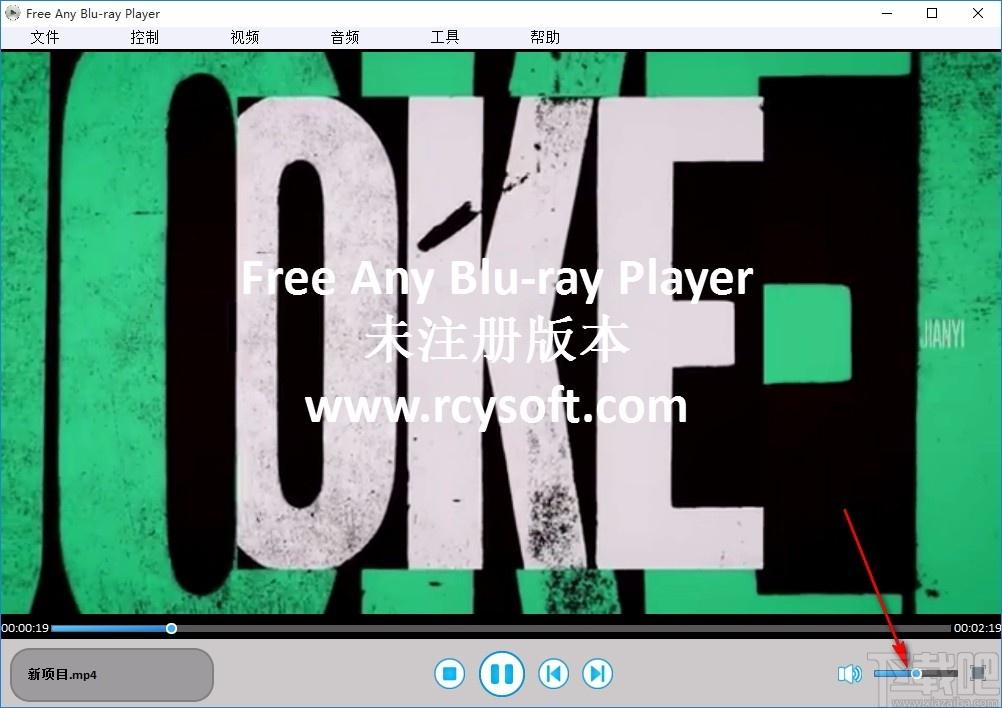
Task: Close the Blu-ray Player window
Action: coord(978,13)
